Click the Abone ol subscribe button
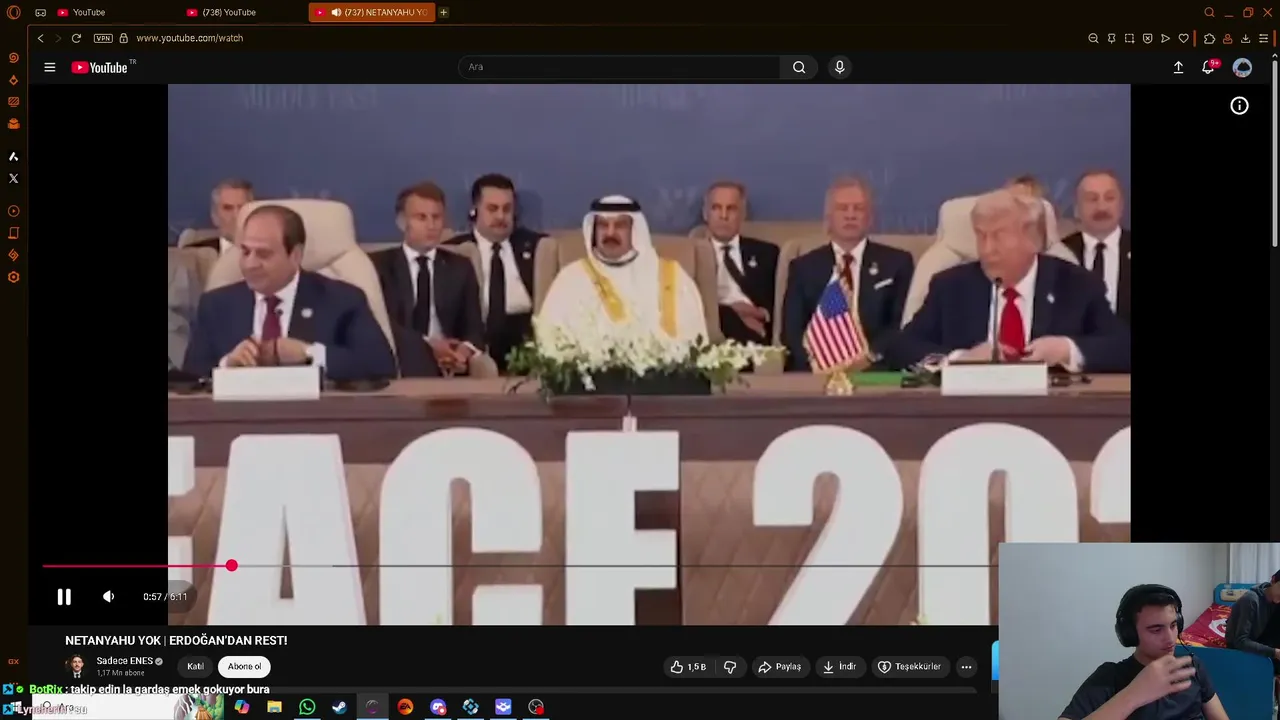Screen dimensions: 1280x720 244,667
